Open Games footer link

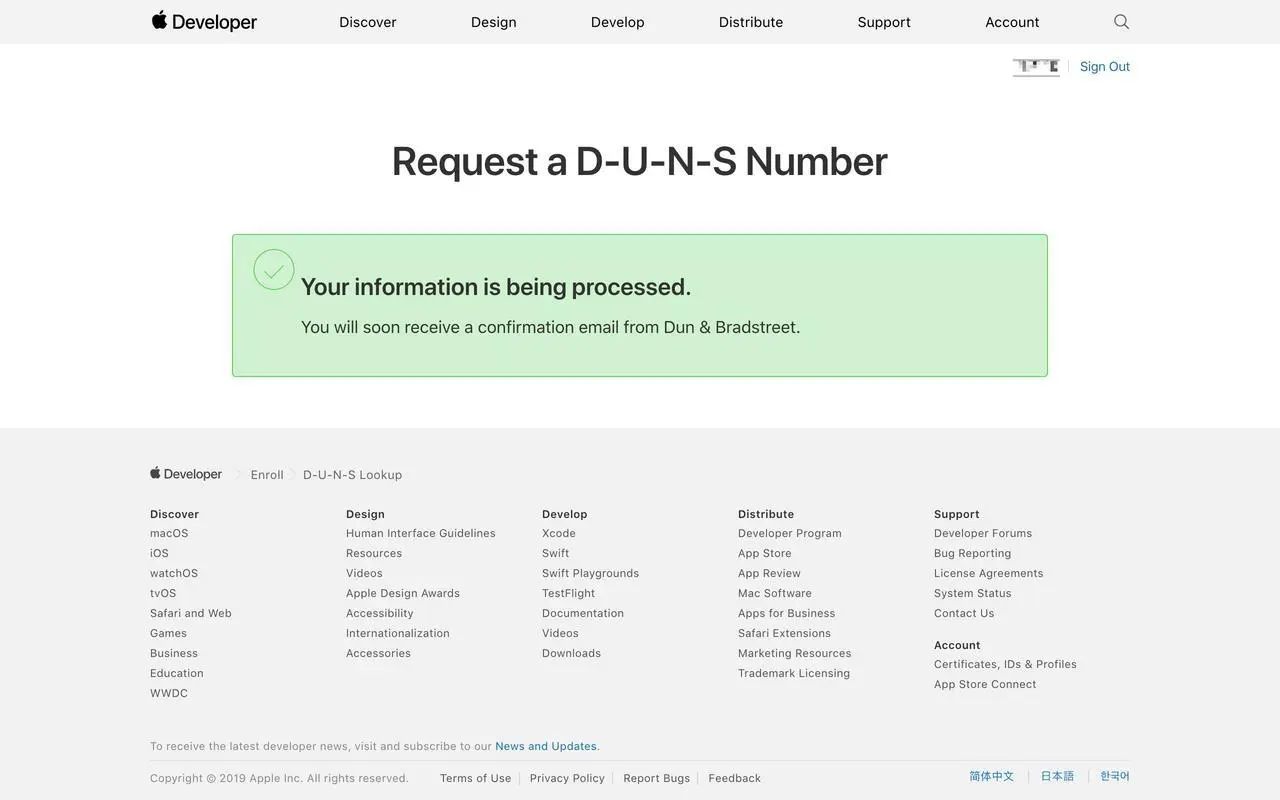point(168,633)
